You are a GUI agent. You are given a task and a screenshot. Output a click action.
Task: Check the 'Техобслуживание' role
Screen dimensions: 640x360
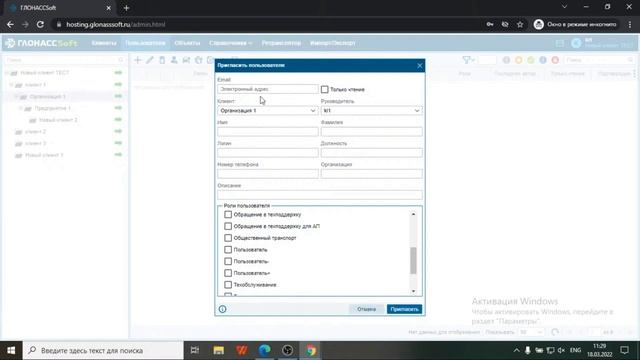[228, 284]
